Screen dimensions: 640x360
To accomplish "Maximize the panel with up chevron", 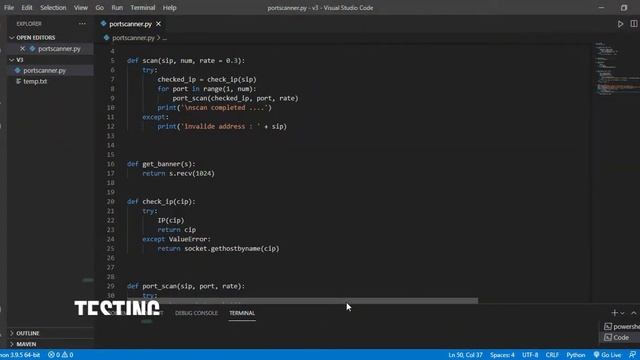I will coord(633,313).
